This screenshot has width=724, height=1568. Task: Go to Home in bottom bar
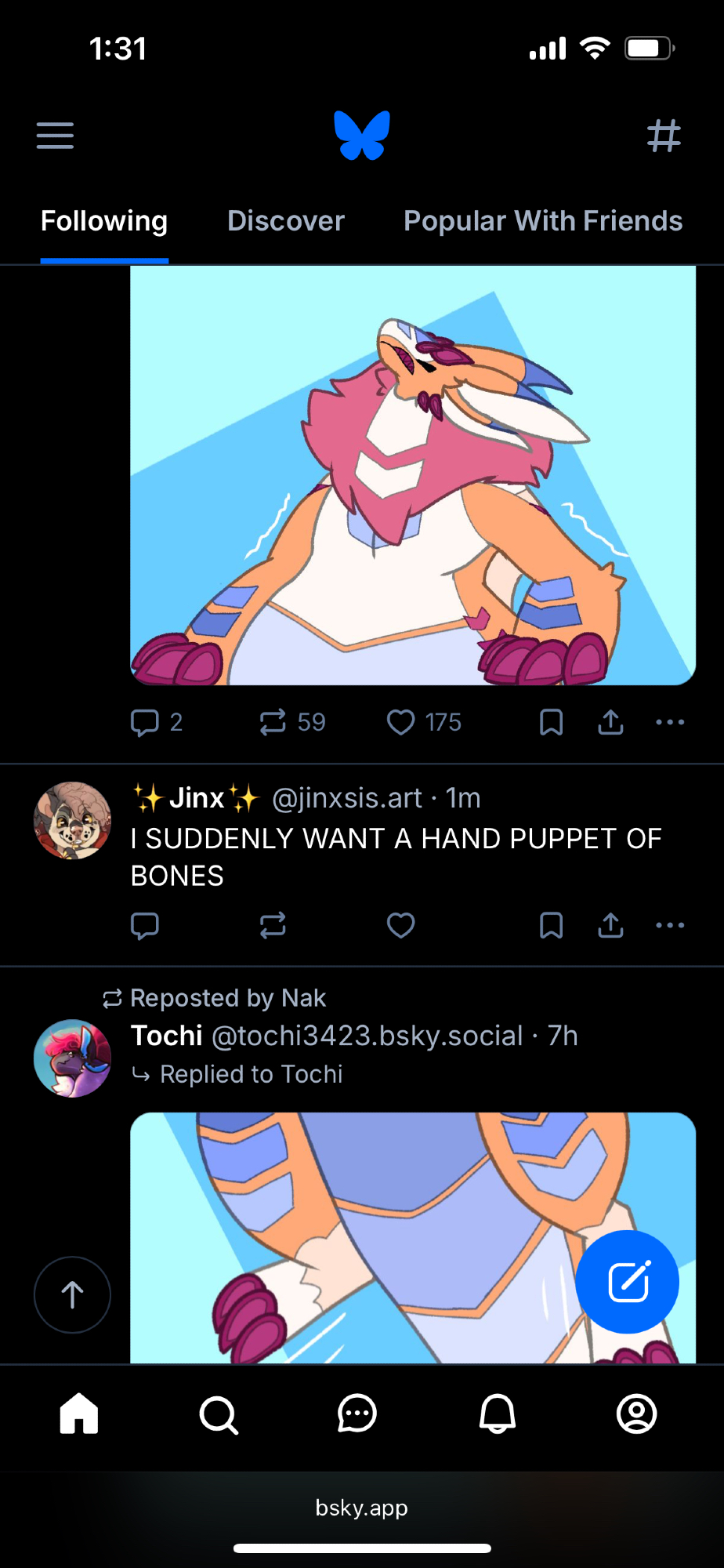click(x=79, y=1415)
